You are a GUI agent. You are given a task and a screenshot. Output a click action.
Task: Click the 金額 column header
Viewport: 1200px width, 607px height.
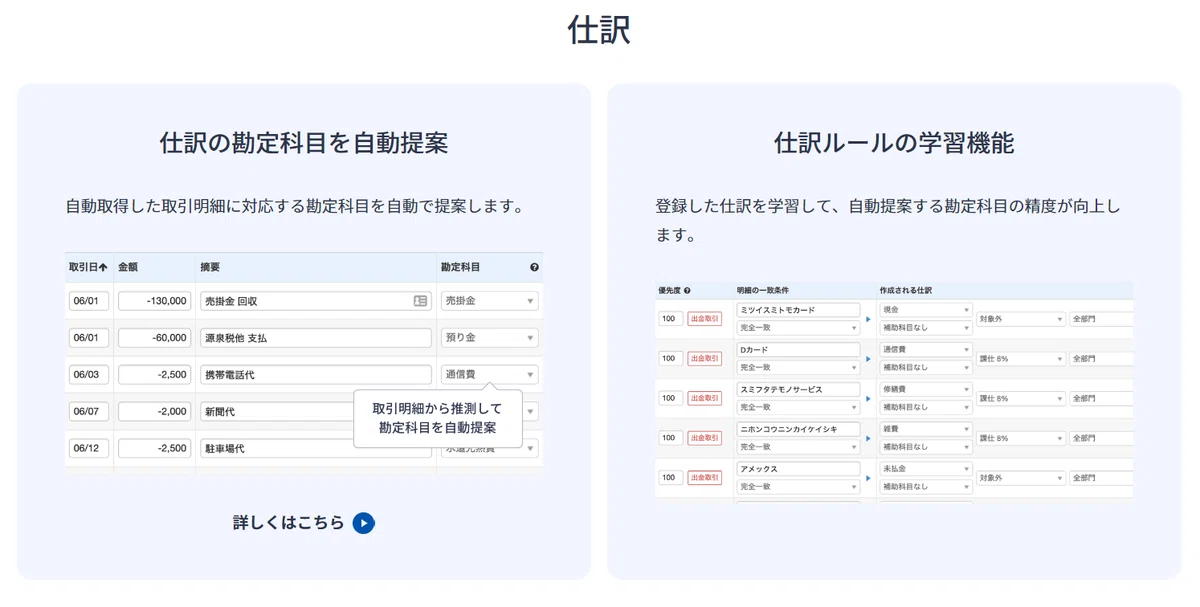pos(128,267)
